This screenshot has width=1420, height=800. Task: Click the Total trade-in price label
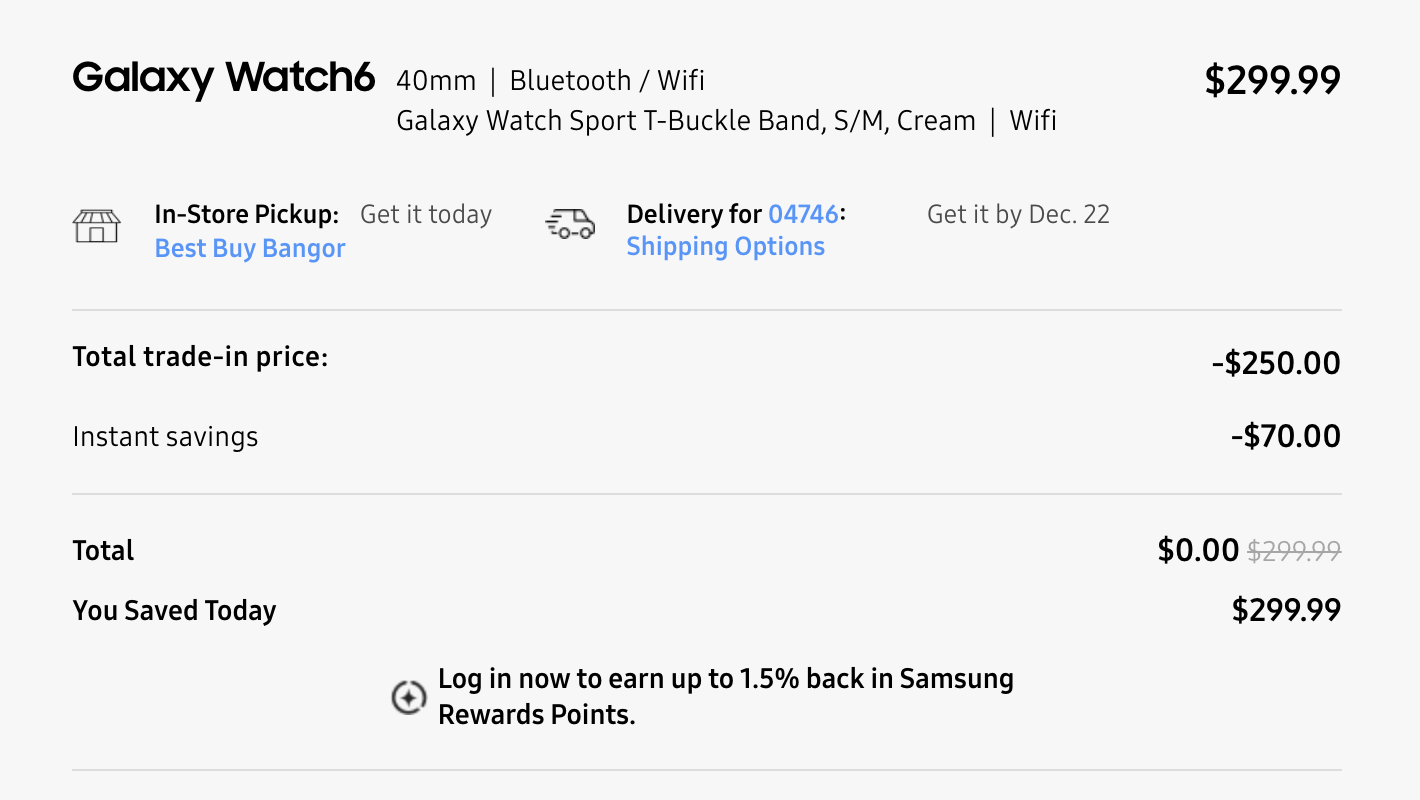tap(200, 357)
